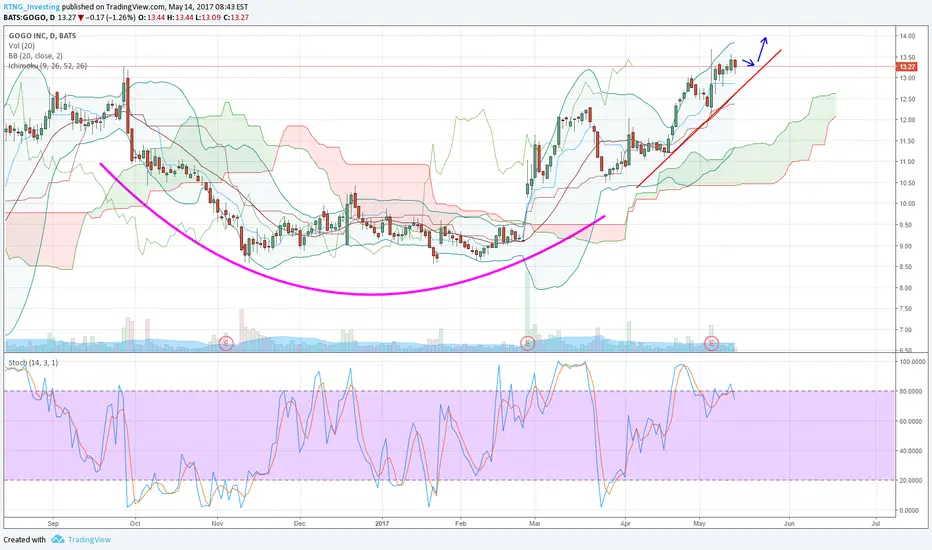The image size is (932, 550).
Task: Click the 'Oct' date axis label
Action: [x=135, y=524]
